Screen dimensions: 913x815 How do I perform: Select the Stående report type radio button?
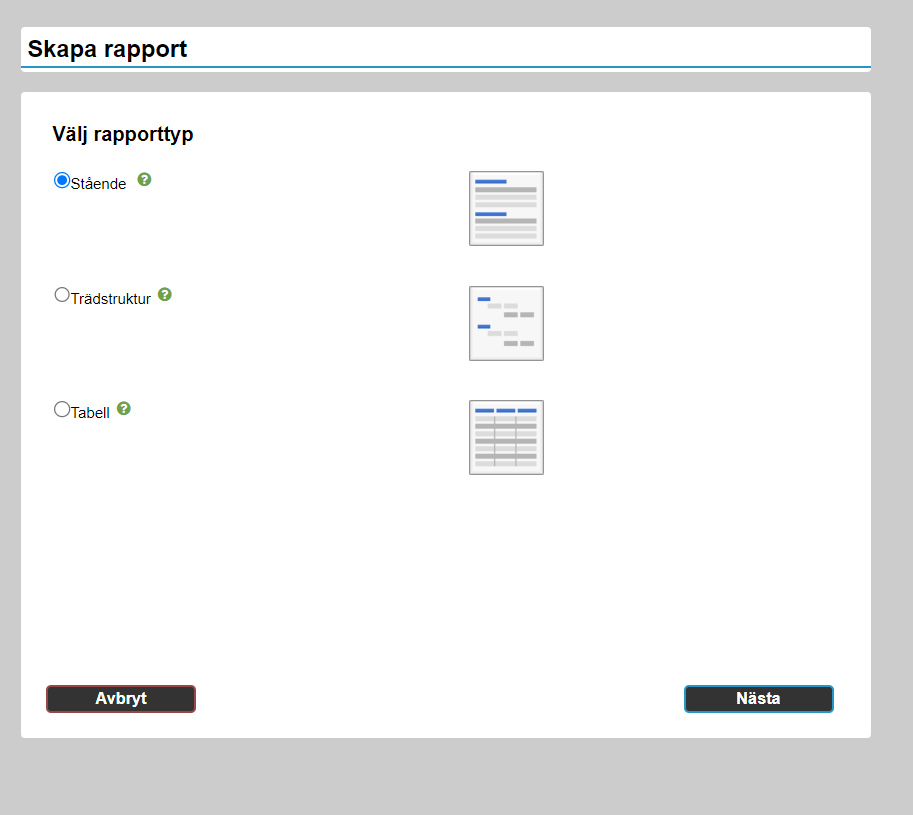tap(62, 180)
